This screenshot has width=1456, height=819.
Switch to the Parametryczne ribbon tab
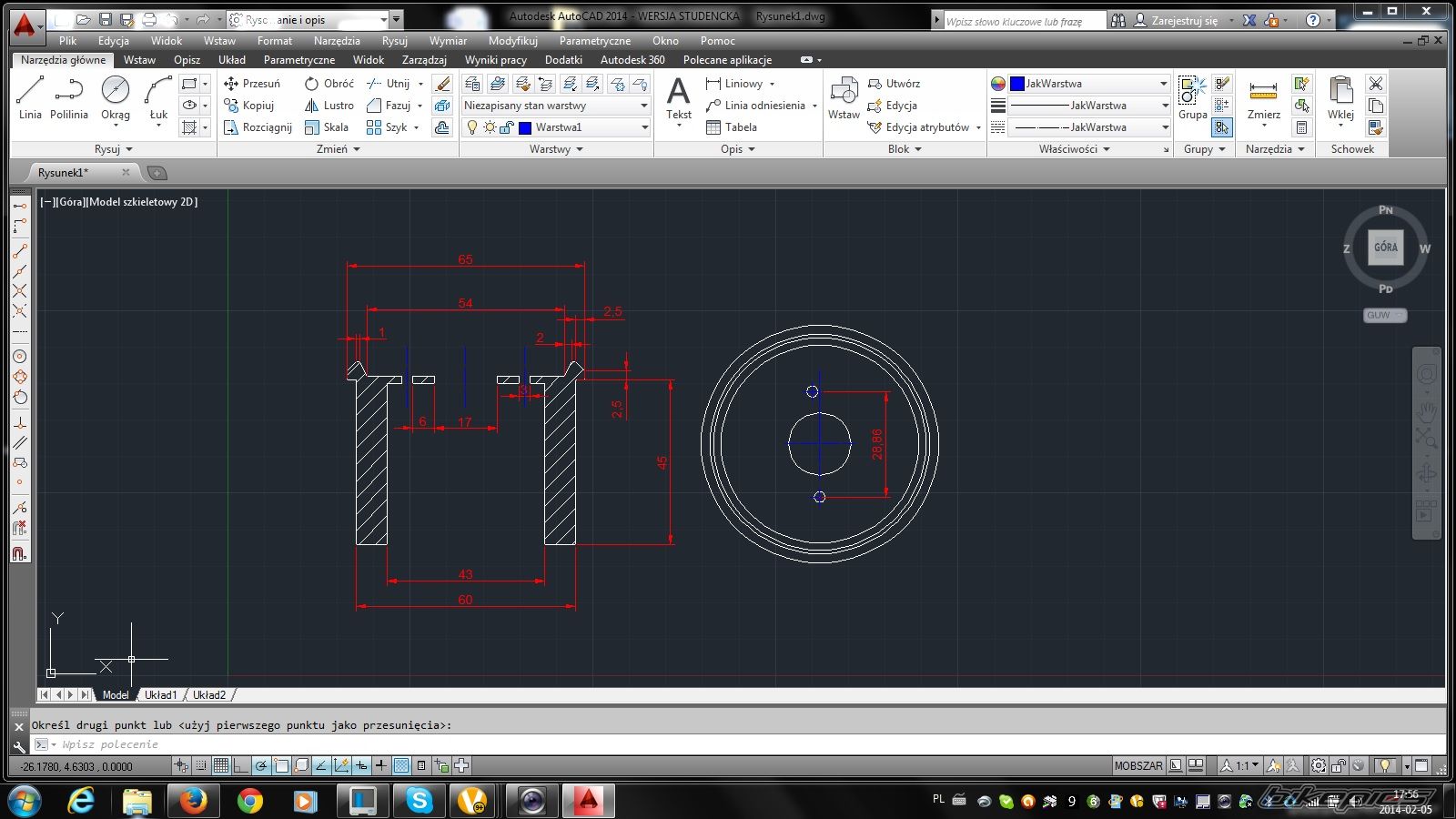pyautogui.click(x=299, y=60)
